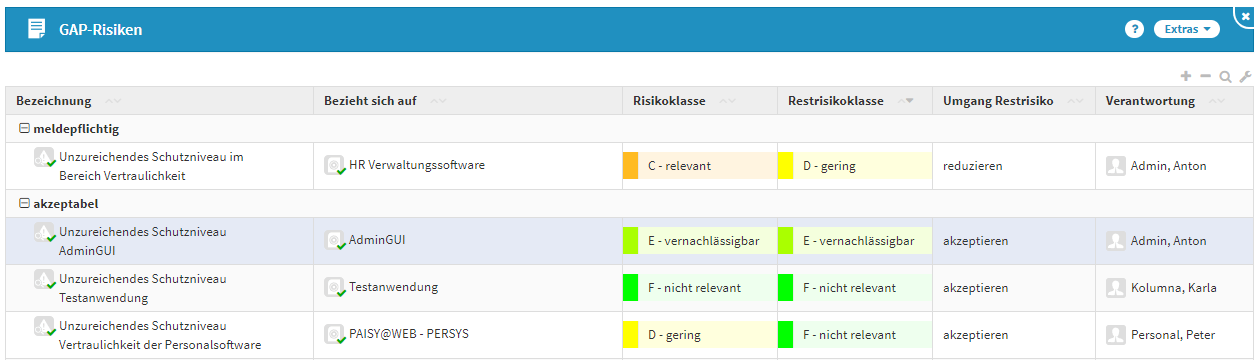Sort by the Verantwortung column header
The height and width of the screenshot is (360, 1259).
(1150, 101)
